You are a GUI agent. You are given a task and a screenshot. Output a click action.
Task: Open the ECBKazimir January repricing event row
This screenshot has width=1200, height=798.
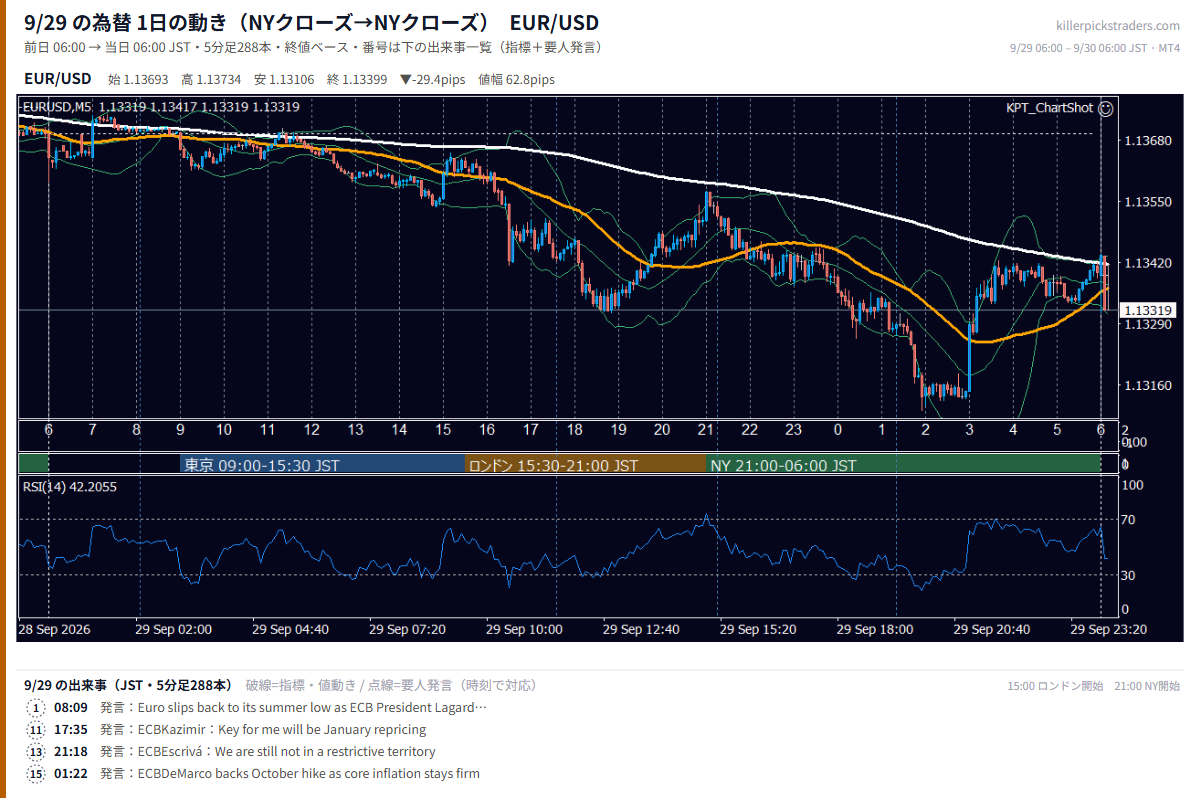pyautogui.click(x=228, y=730)
